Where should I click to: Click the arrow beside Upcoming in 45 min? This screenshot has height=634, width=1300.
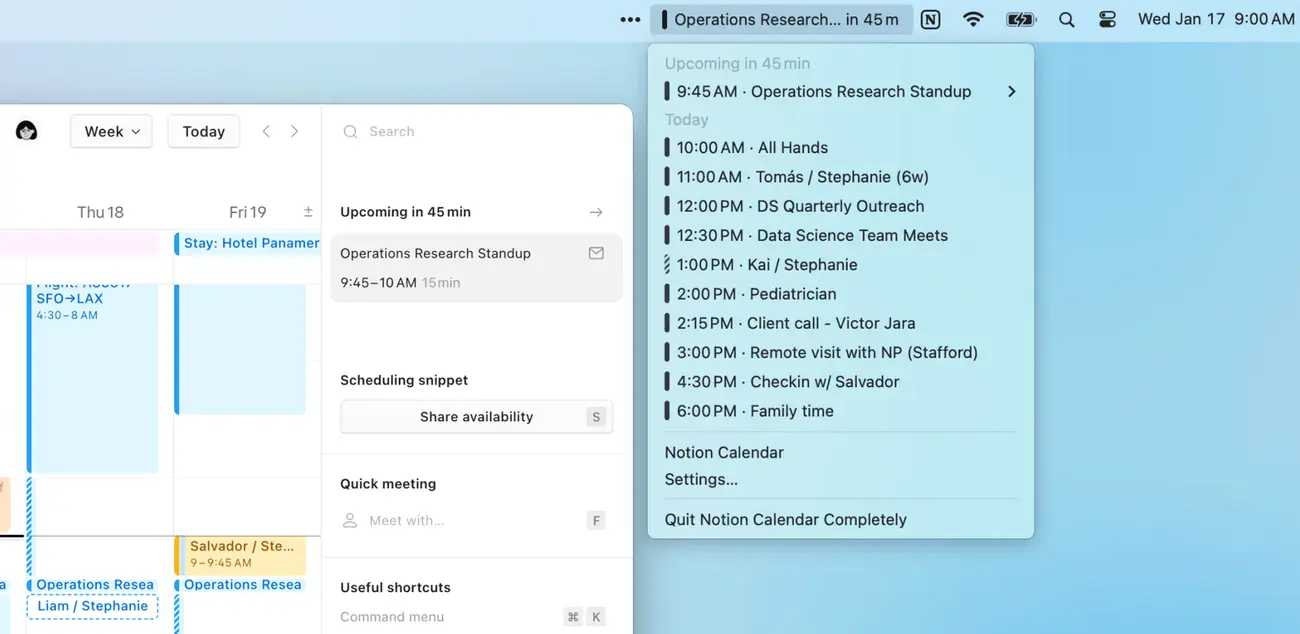596,212
